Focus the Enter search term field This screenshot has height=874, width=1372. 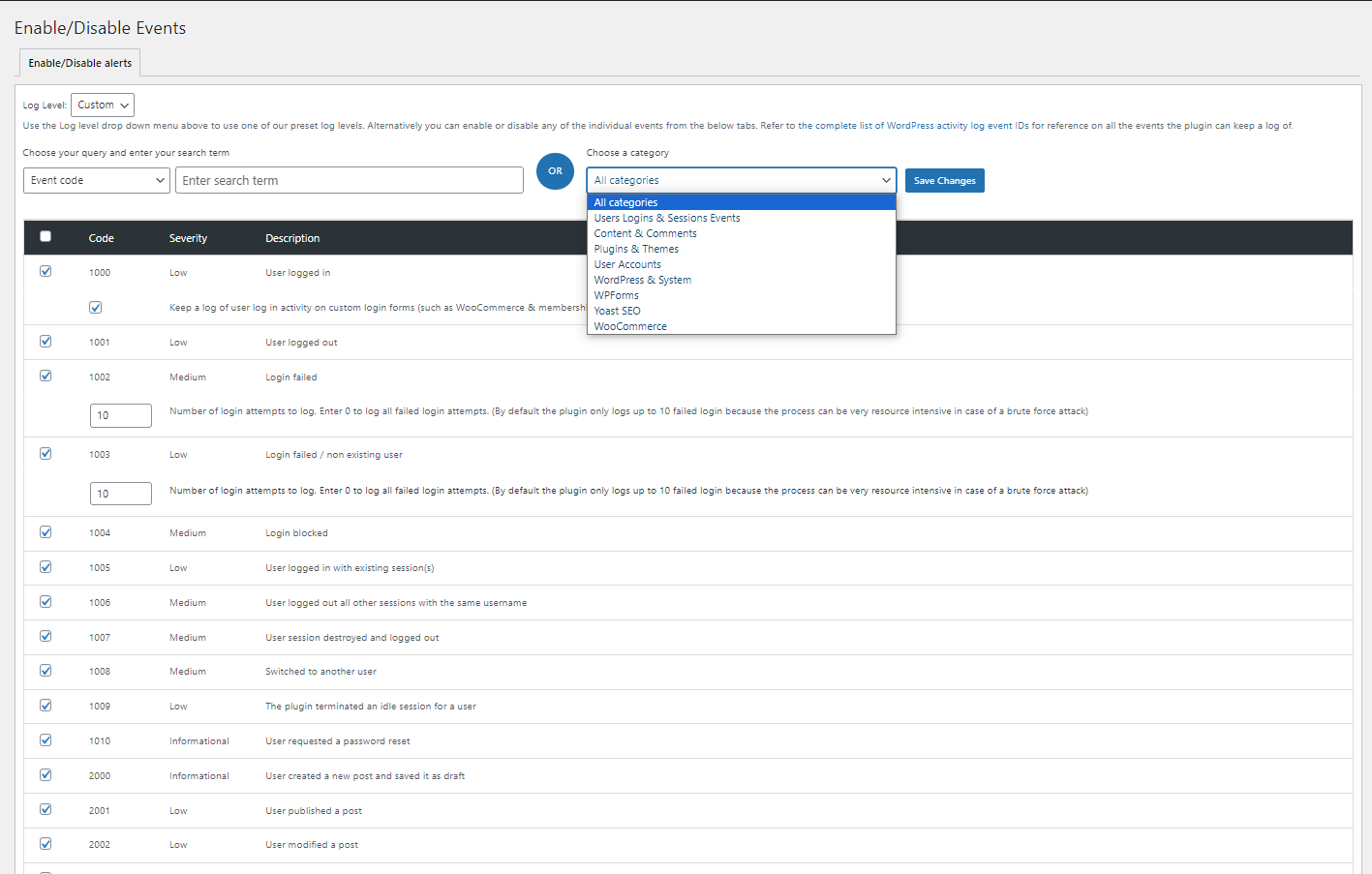click(350, 180)
